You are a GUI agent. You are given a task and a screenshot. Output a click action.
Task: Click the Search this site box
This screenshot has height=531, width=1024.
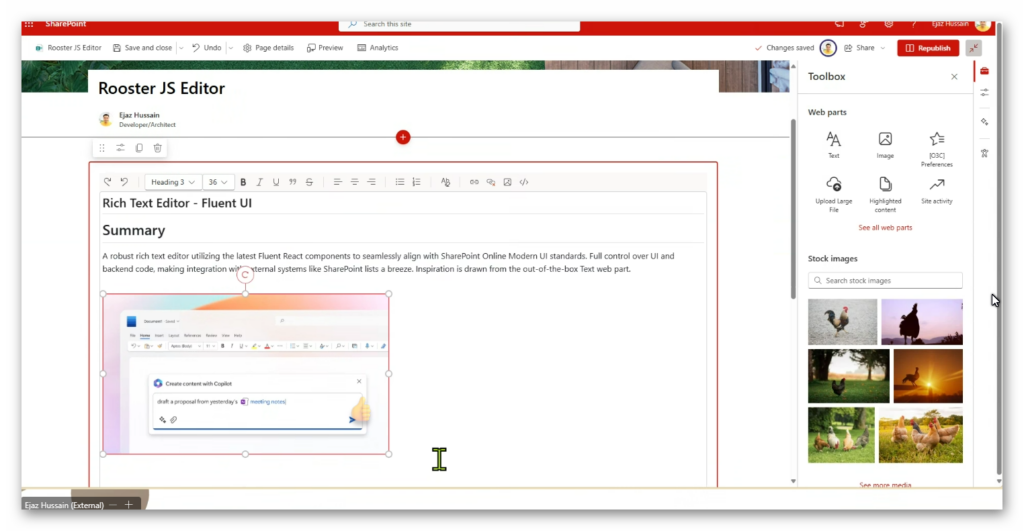(x=459, y=24)
